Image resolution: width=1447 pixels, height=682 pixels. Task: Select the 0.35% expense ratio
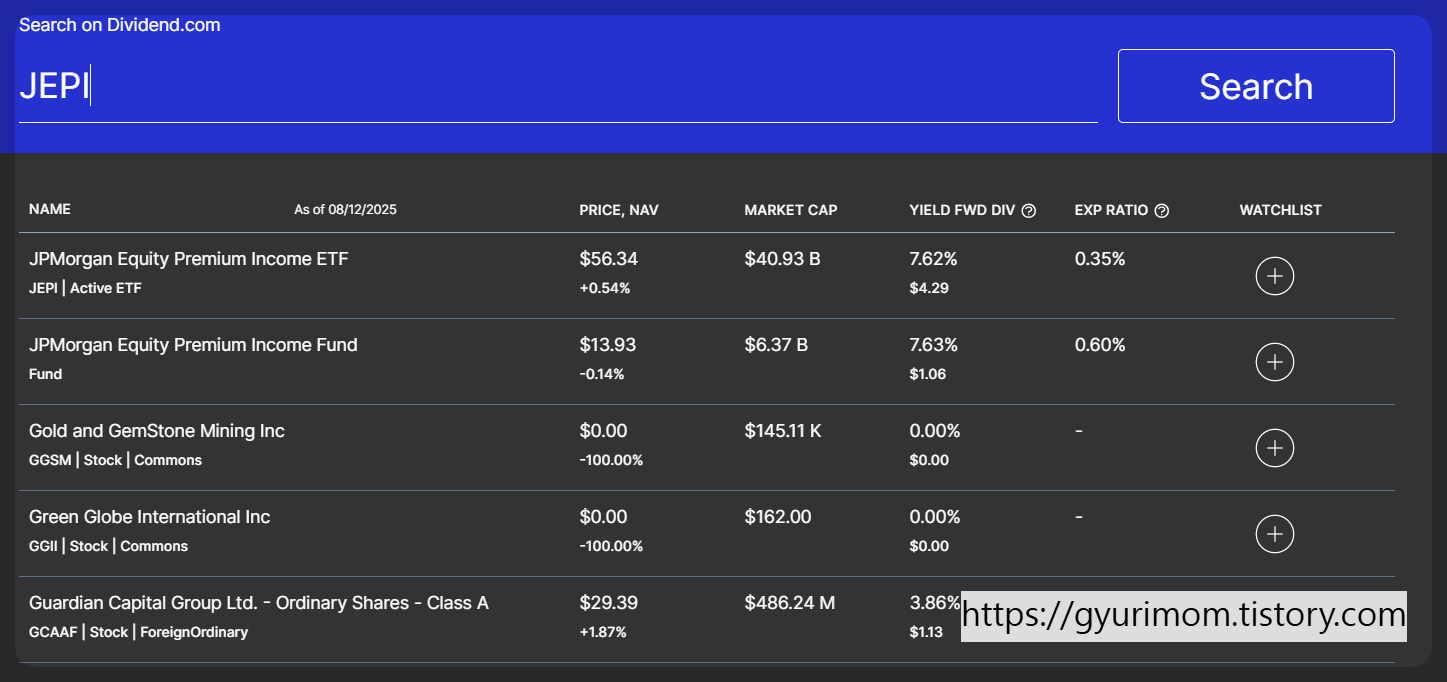tap(1100, 259)
